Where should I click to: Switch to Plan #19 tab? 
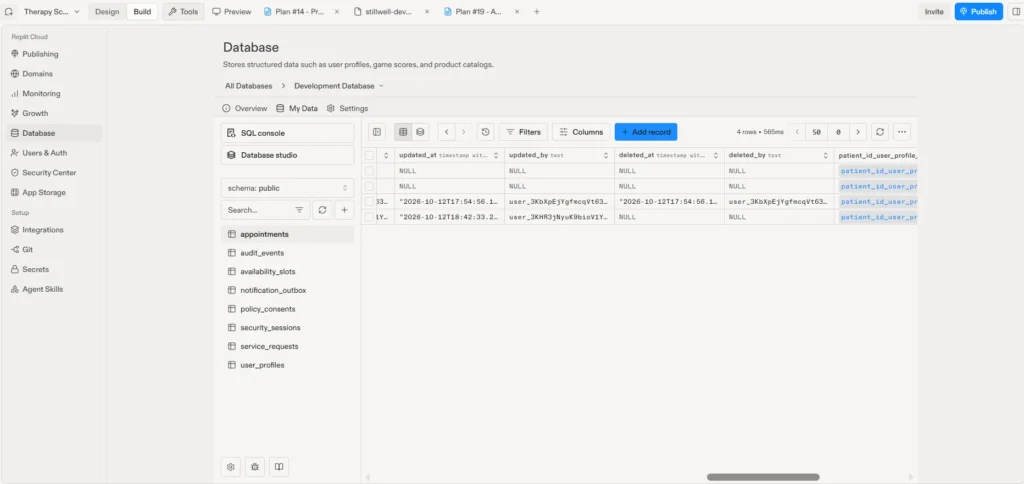pos(473,12)
